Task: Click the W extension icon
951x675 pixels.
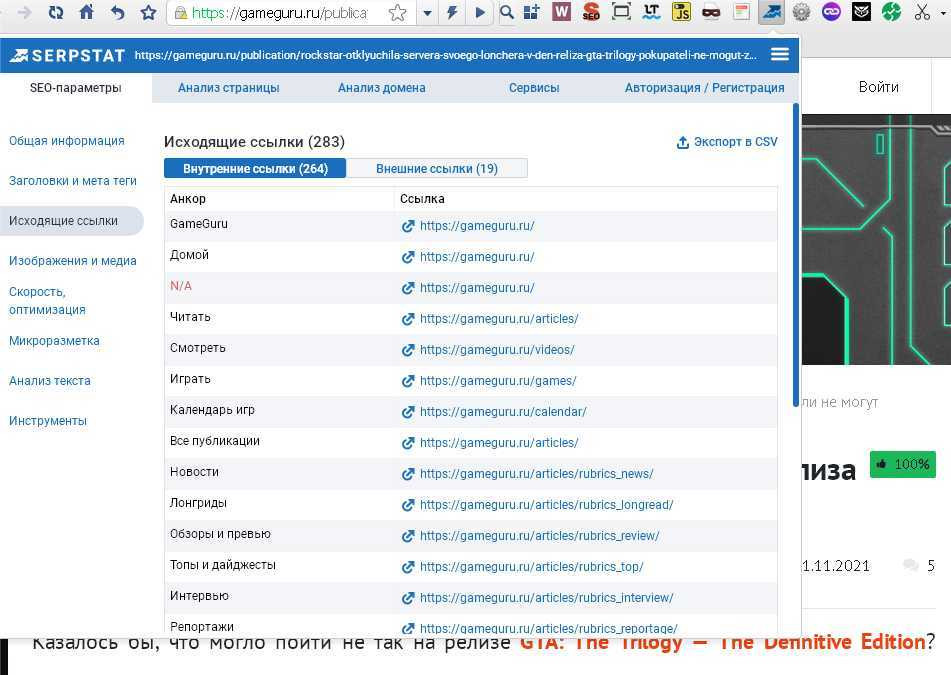Action: [562, 12]
